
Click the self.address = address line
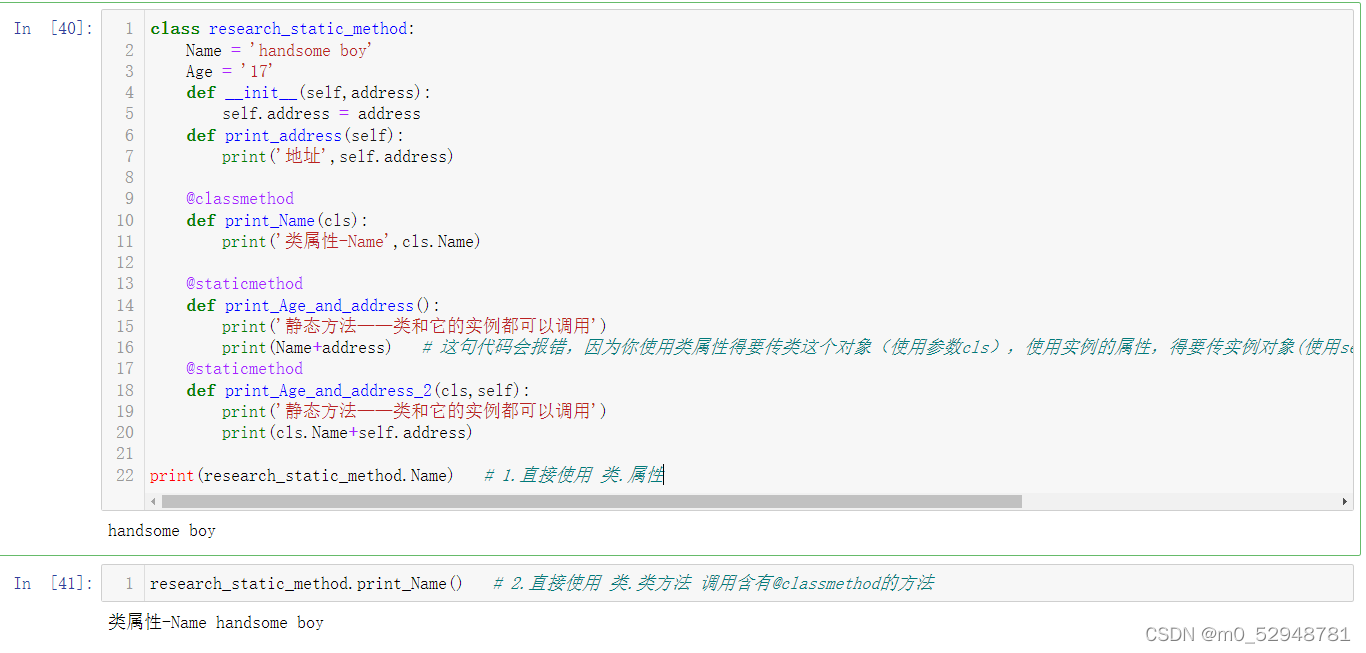coord(319,113)
